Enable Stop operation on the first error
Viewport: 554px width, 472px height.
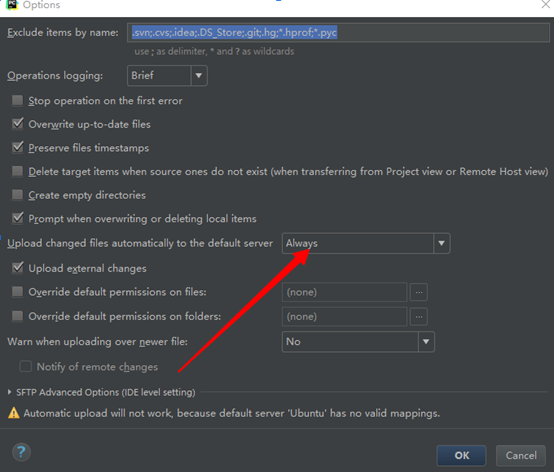point(17,100)
